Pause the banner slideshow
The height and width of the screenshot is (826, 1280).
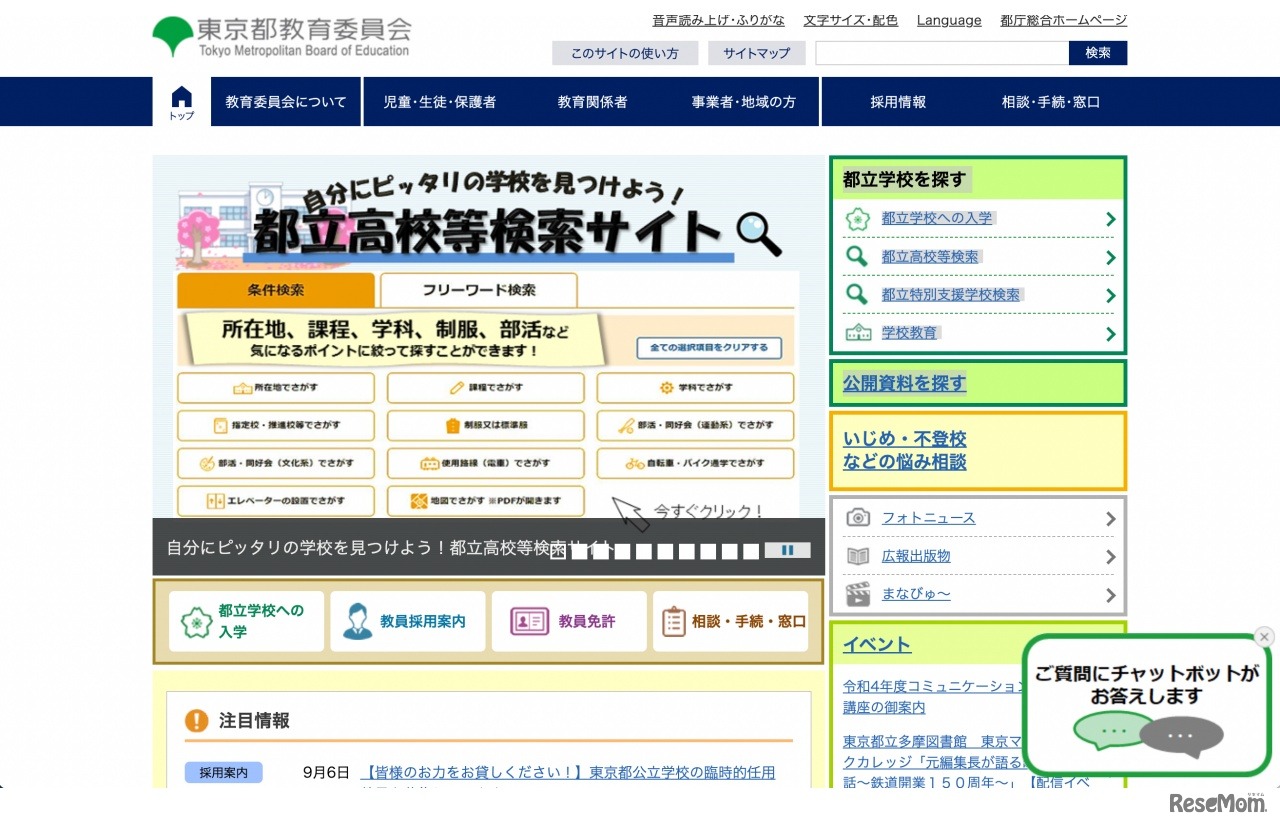click(787, 550)
